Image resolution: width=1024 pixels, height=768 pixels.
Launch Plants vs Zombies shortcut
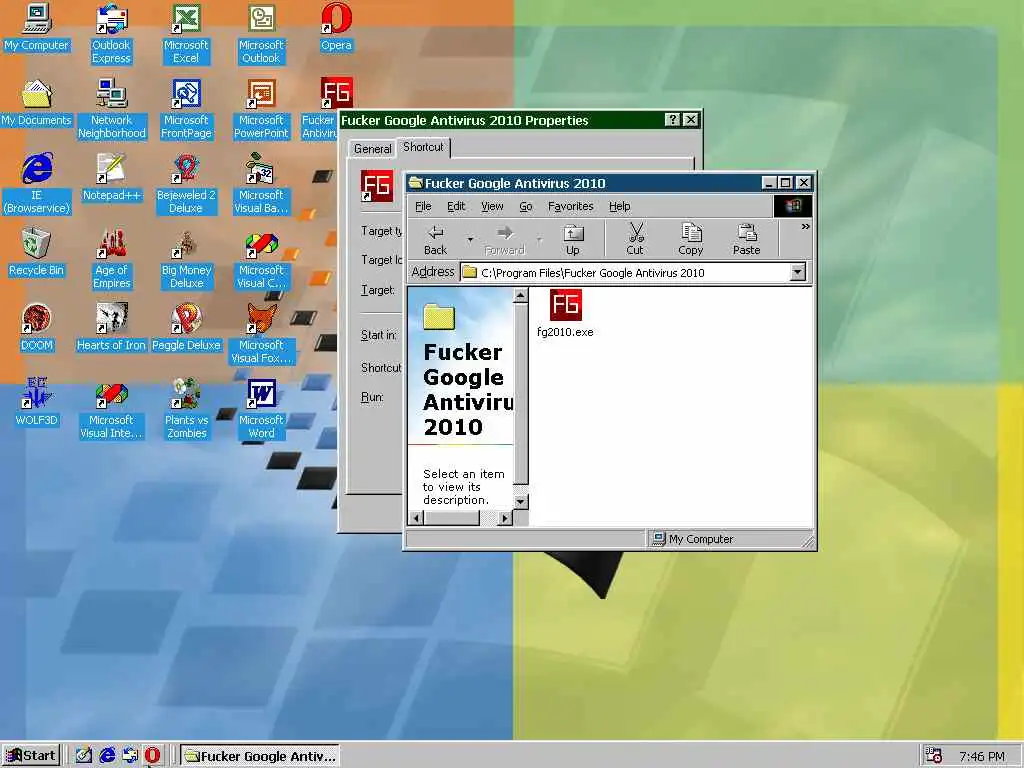click(x=186, y=409)
